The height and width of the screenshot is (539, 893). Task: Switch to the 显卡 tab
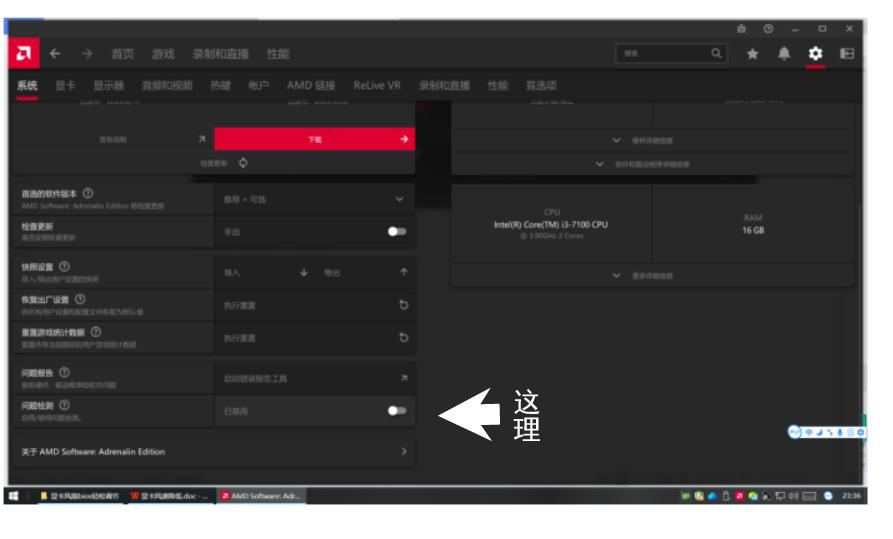[65, 85]
